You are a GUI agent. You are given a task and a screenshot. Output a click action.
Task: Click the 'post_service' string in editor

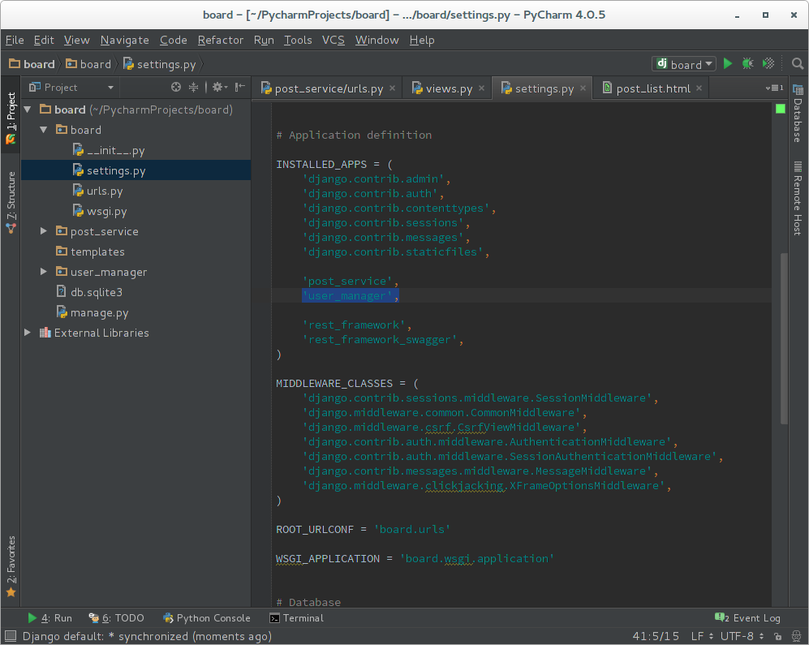(347, 281)
